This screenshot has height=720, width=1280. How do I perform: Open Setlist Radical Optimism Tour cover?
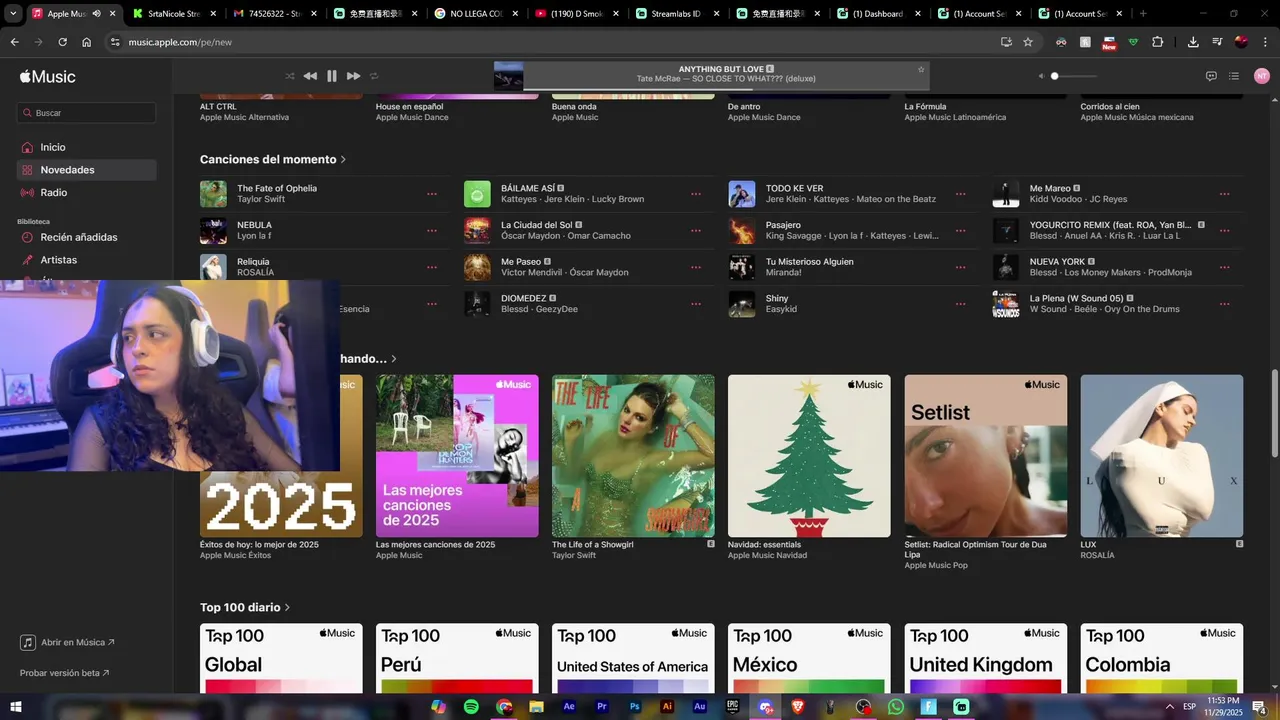tap(986, 456)
